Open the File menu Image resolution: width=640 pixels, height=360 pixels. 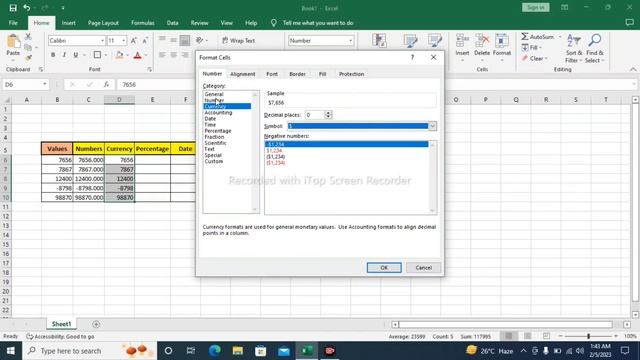[13, 23]
